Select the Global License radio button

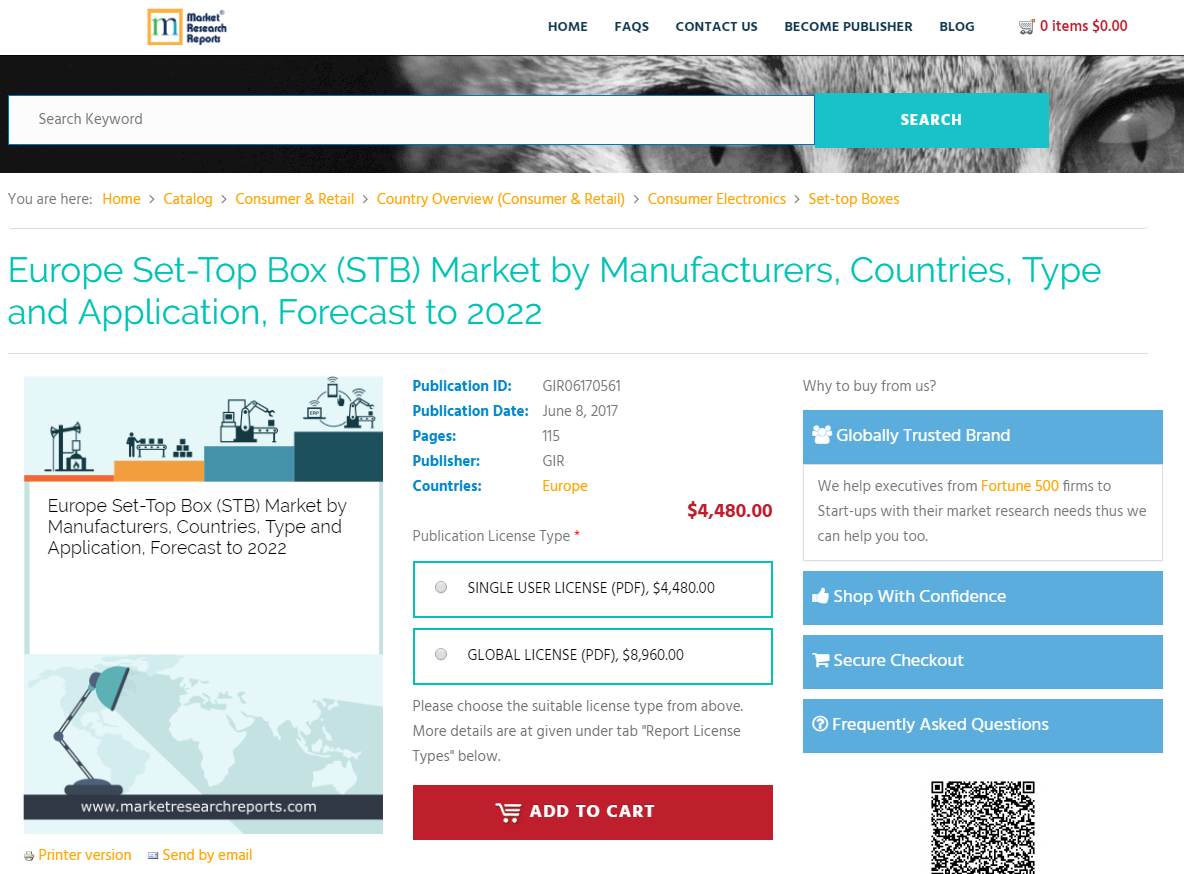(x=441, y=654)
